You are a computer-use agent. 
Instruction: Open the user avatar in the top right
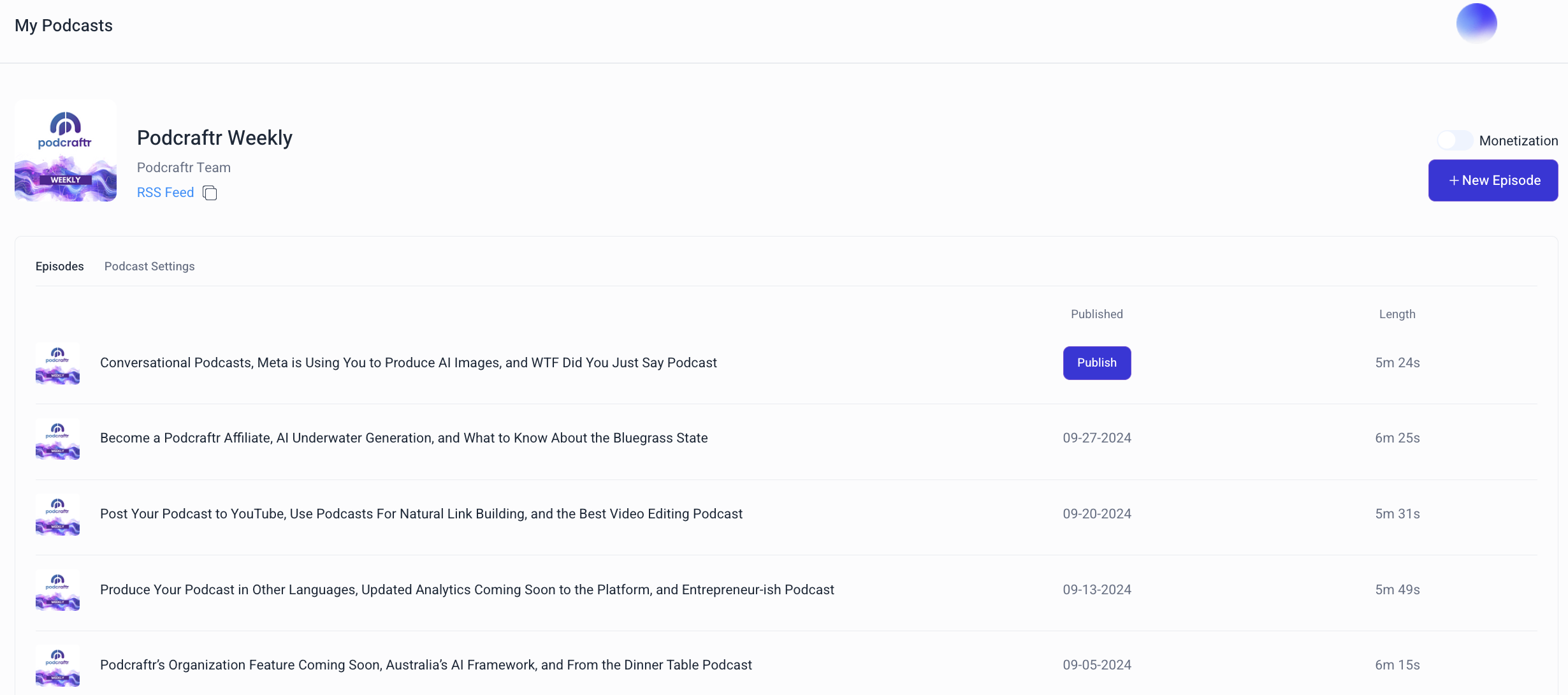[x=1476, y=24]
